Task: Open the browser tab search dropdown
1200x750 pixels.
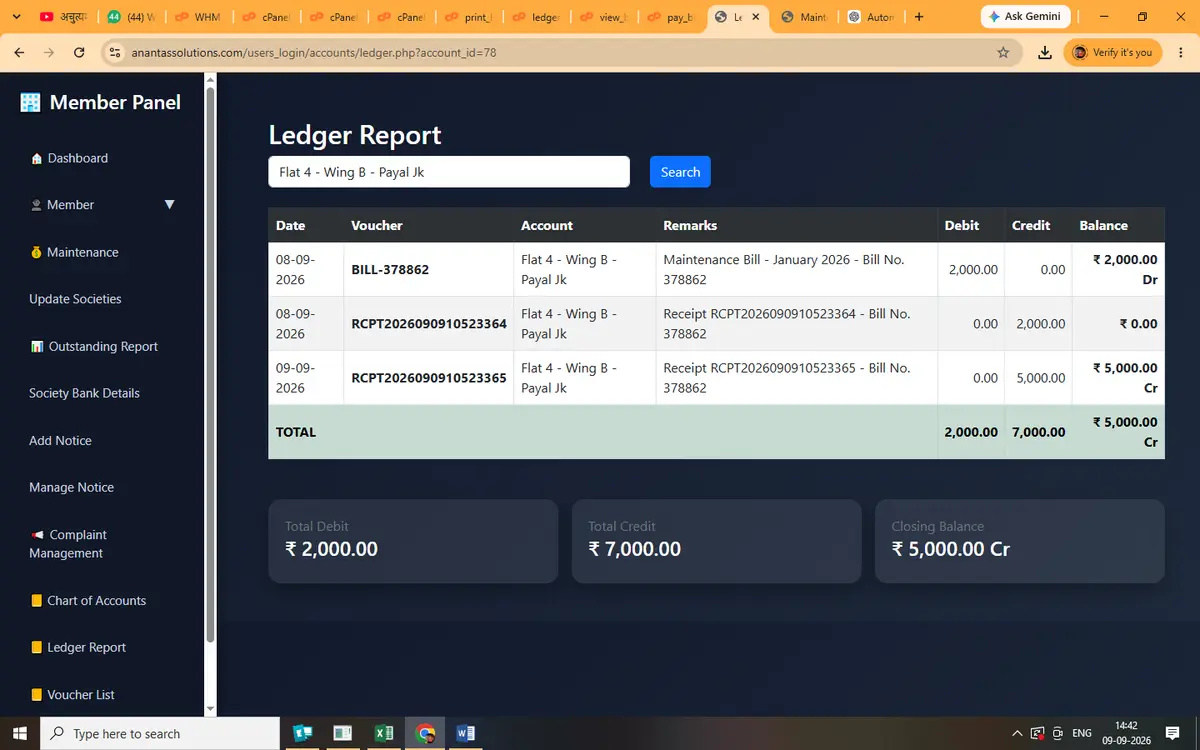Action: (x=16, y=17)
